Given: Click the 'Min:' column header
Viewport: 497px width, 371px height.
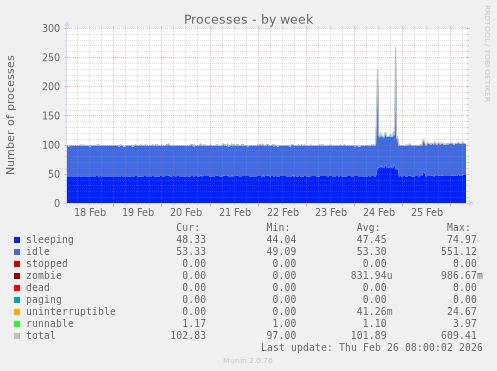Looking at the screenshot, I should point(278,228).
